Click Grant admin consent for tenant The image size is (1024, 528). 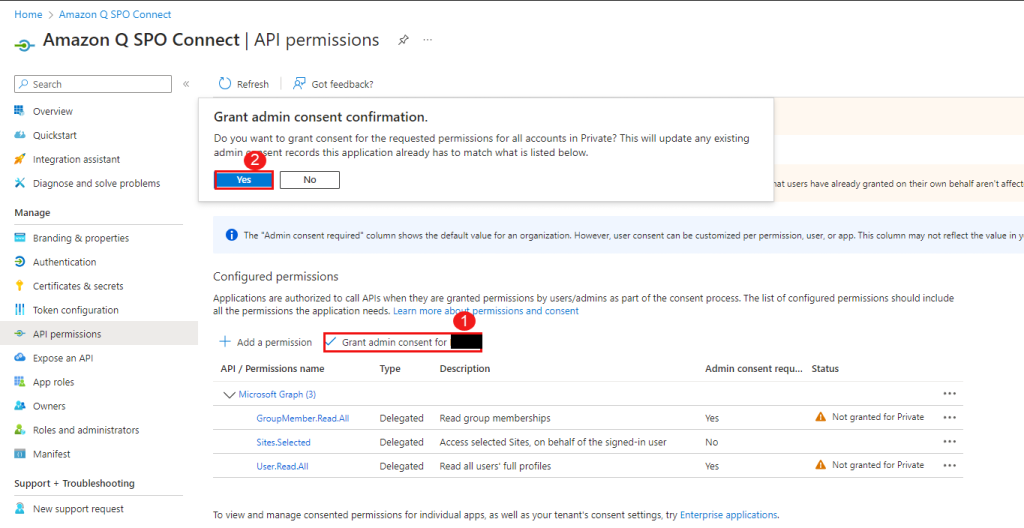point(403,342)
